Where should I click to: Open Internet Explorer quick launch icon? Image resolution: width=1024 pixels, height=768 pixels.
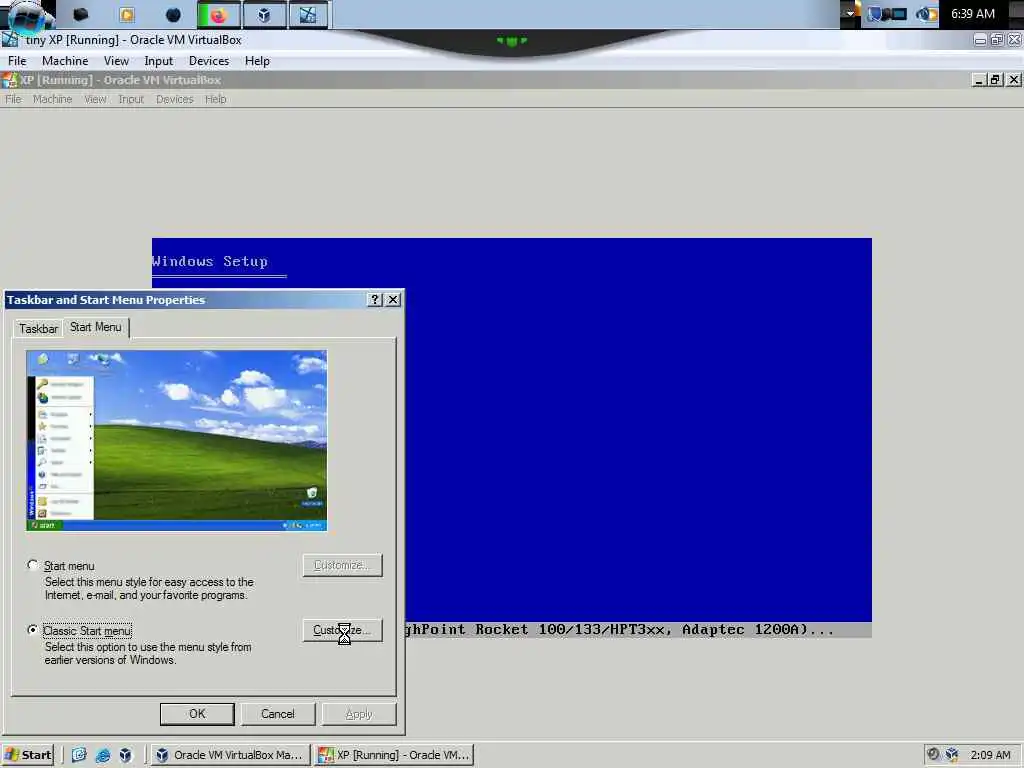[103, 755]
